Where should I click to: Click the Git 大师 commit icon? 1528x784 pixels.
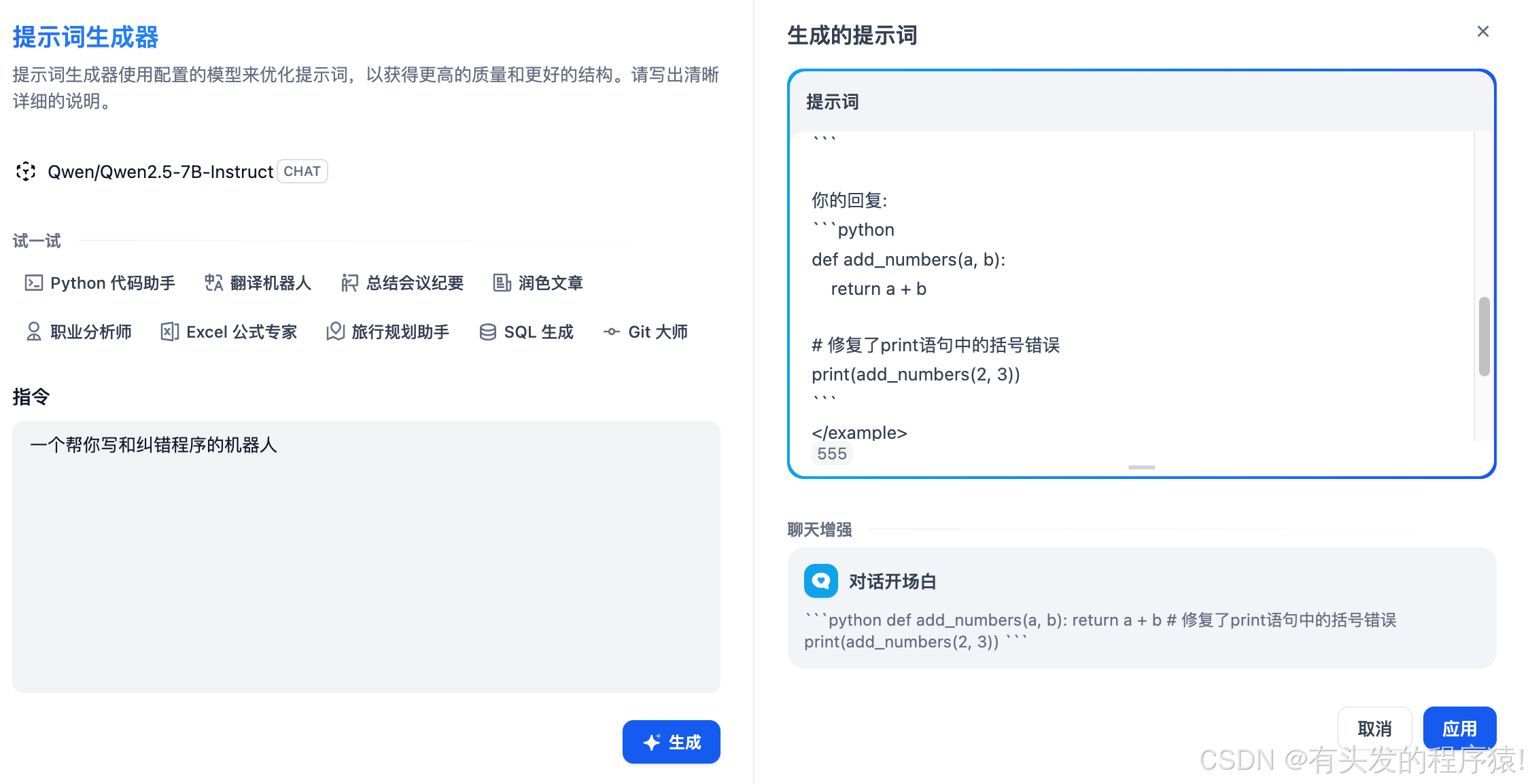pos(611,332)
